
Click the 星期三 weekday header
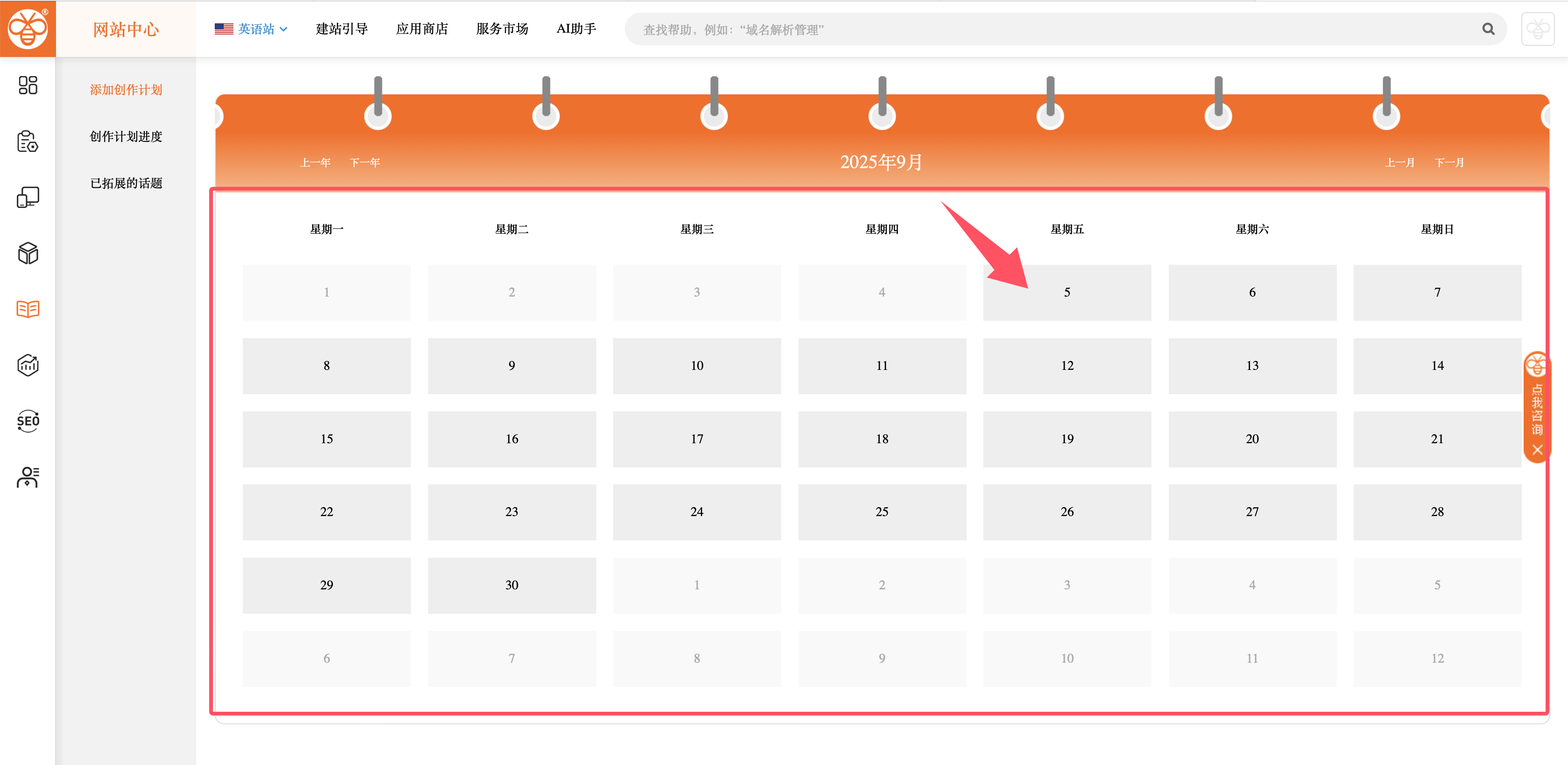[x=697, y=229]
